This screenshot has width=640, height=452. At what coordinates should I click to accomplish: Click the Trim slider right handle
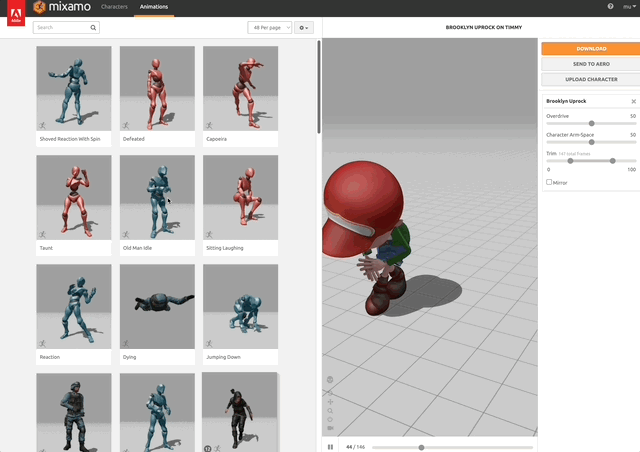(x=613, y=161)
